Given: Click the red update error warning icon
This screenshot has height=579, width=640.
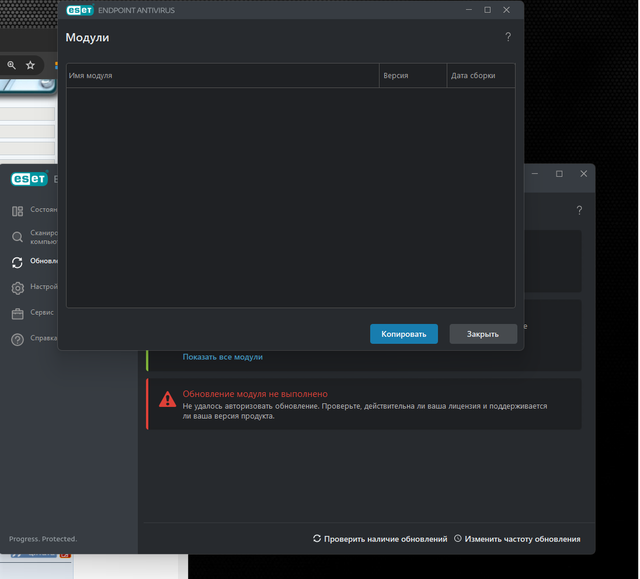Looking at the screenshot, I should (x=167, y=399).
